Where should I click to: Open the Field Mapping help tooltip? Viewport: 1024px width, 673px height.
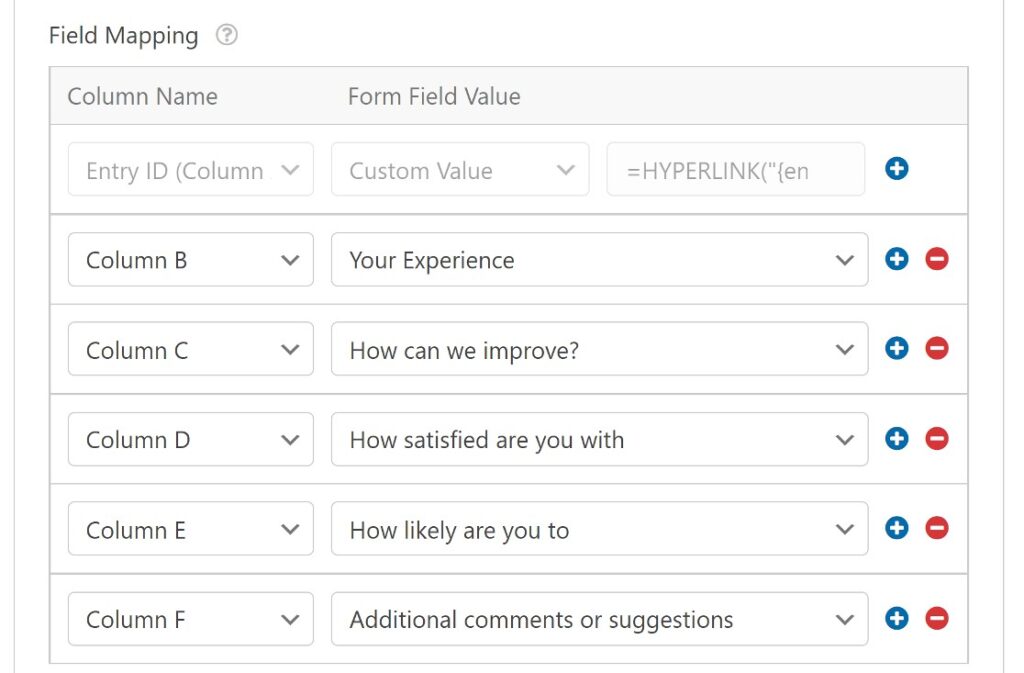point(227,34)
